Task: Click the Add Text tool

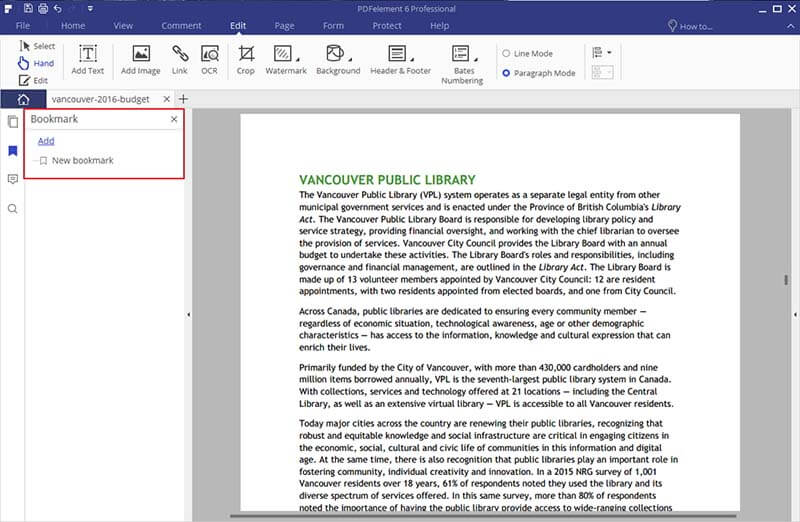Action: (87, 60)
